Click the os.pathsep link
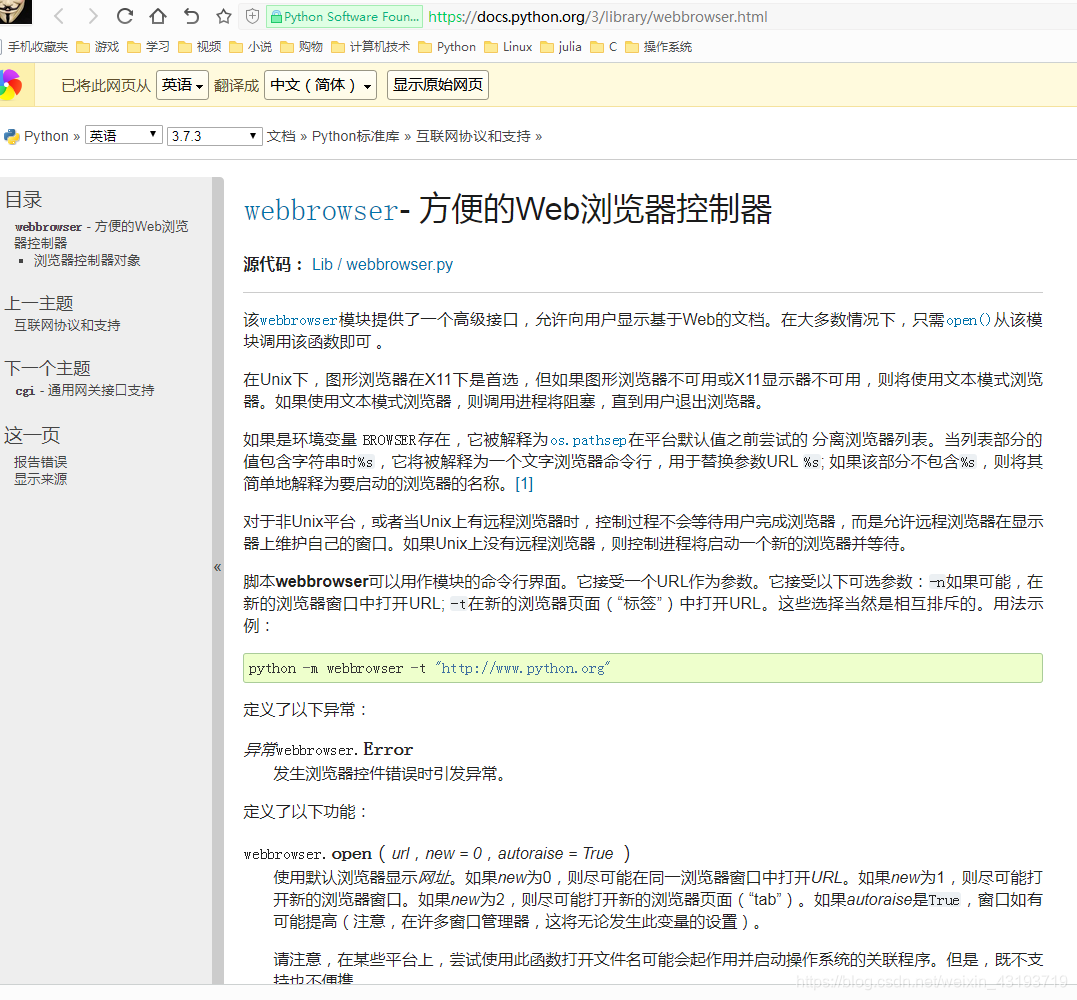1077x1000 pixels. (x=588, y=440)
